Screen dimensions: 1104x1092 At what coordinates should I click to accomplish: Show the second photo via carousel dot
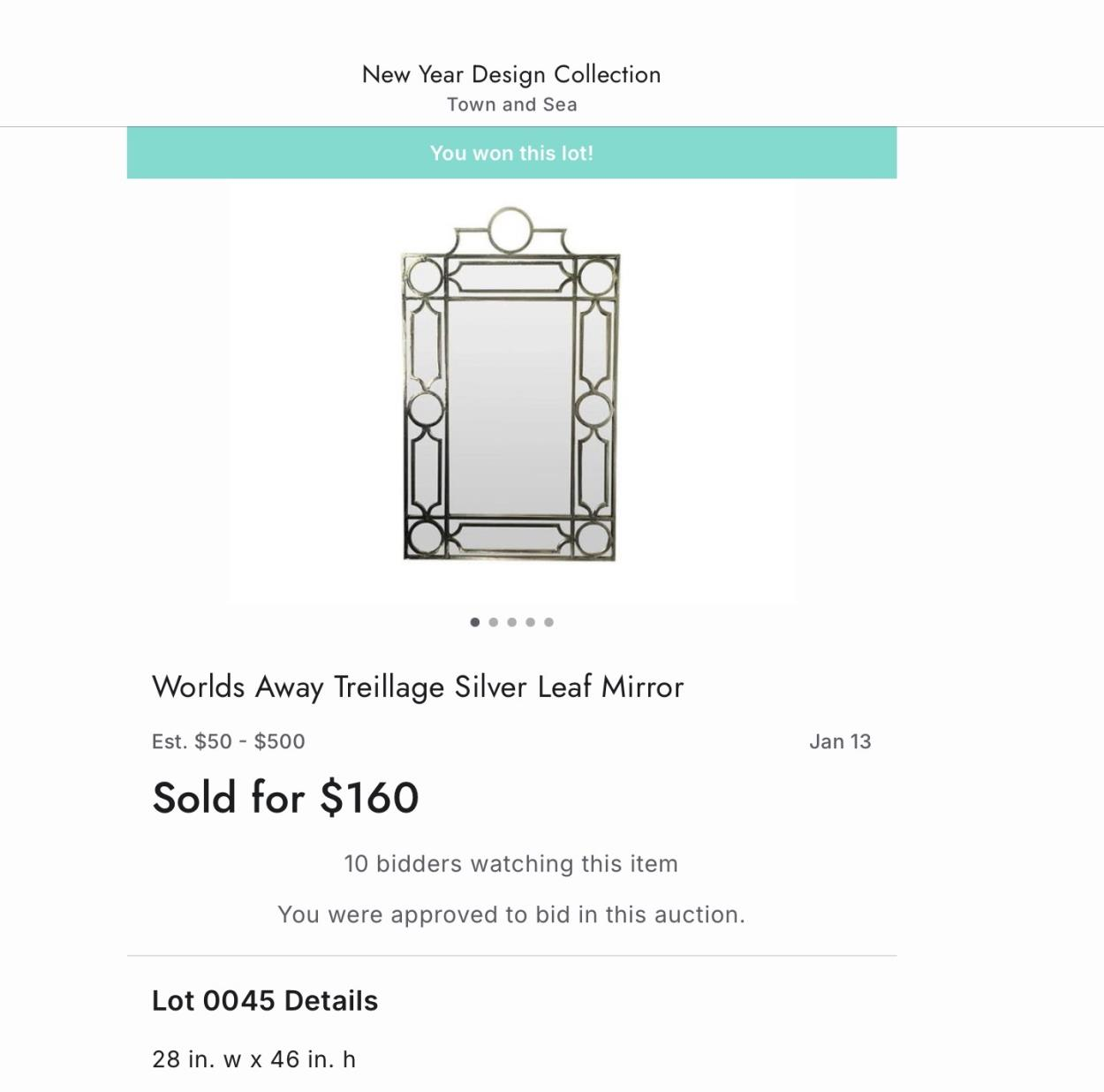pyautogui.click(x=494, y=622)
